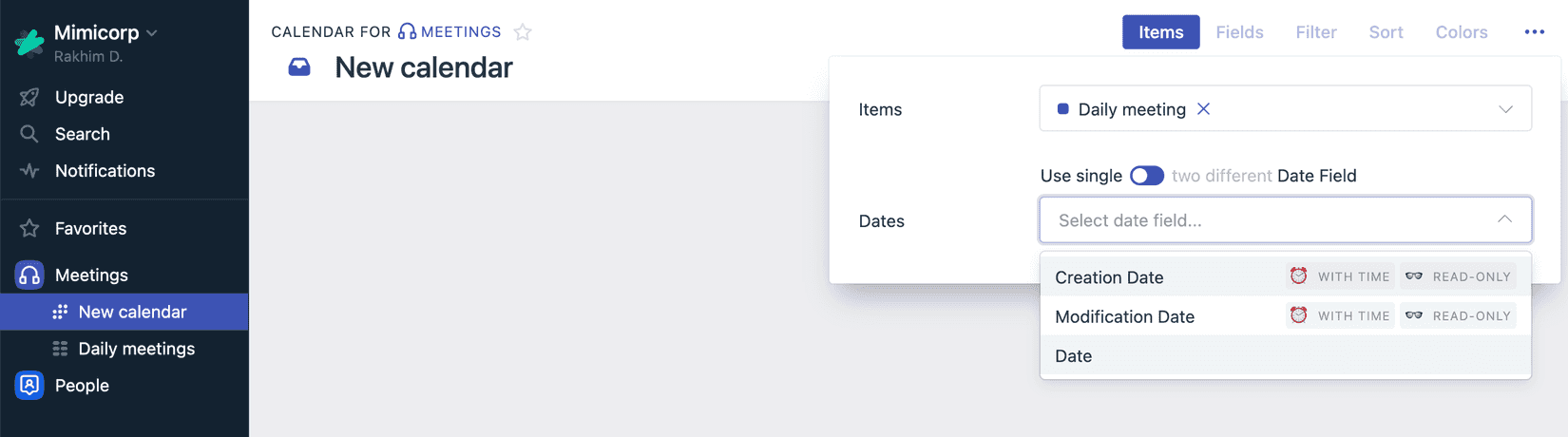The height and width of the screenshot is (437, 1568).
Task: Select the Date option in the list
Action: pos(1074,356)
